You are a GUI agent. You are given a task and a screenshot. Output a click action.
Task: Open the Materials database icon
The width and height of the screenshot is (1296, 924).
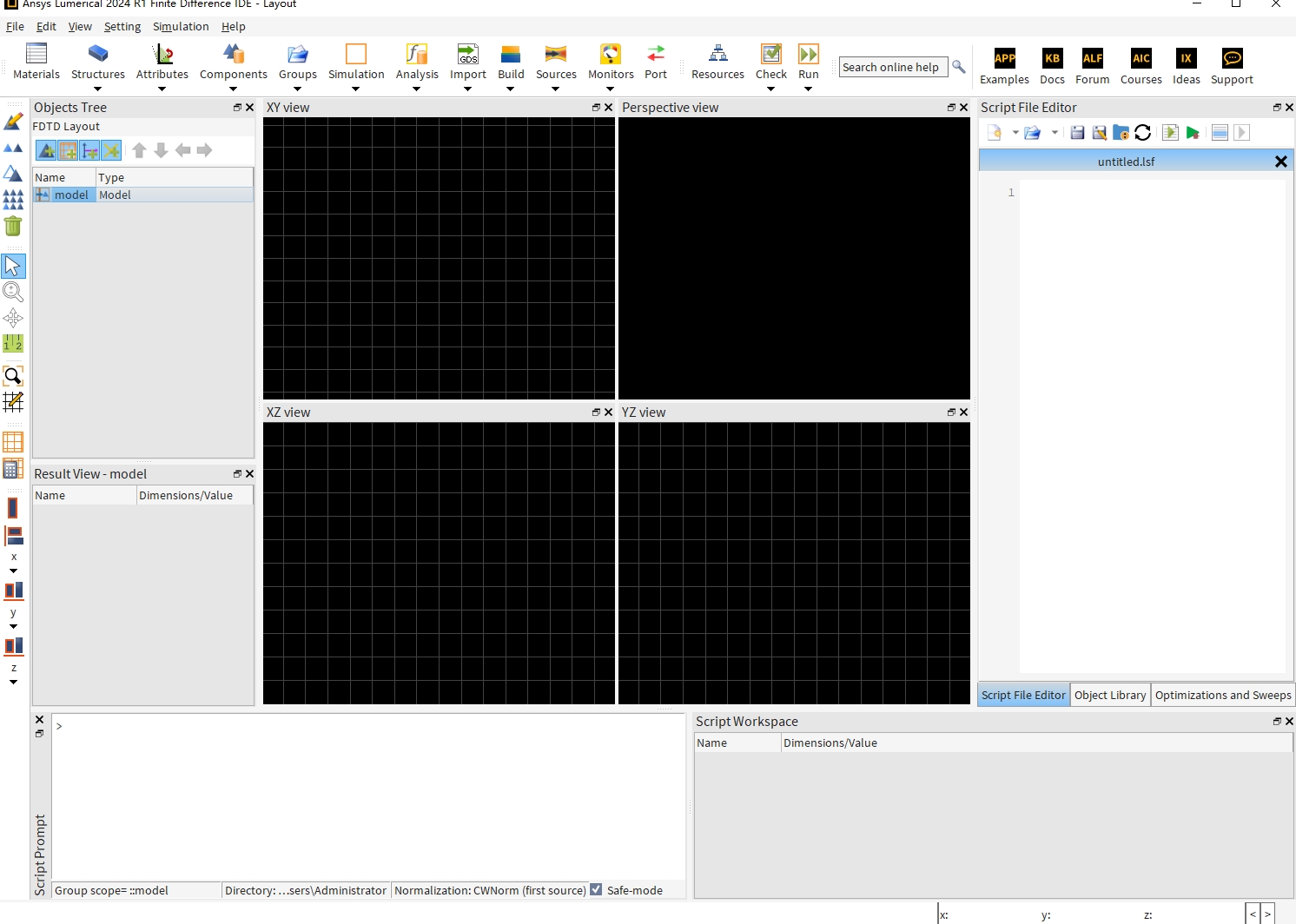(36, 55)
